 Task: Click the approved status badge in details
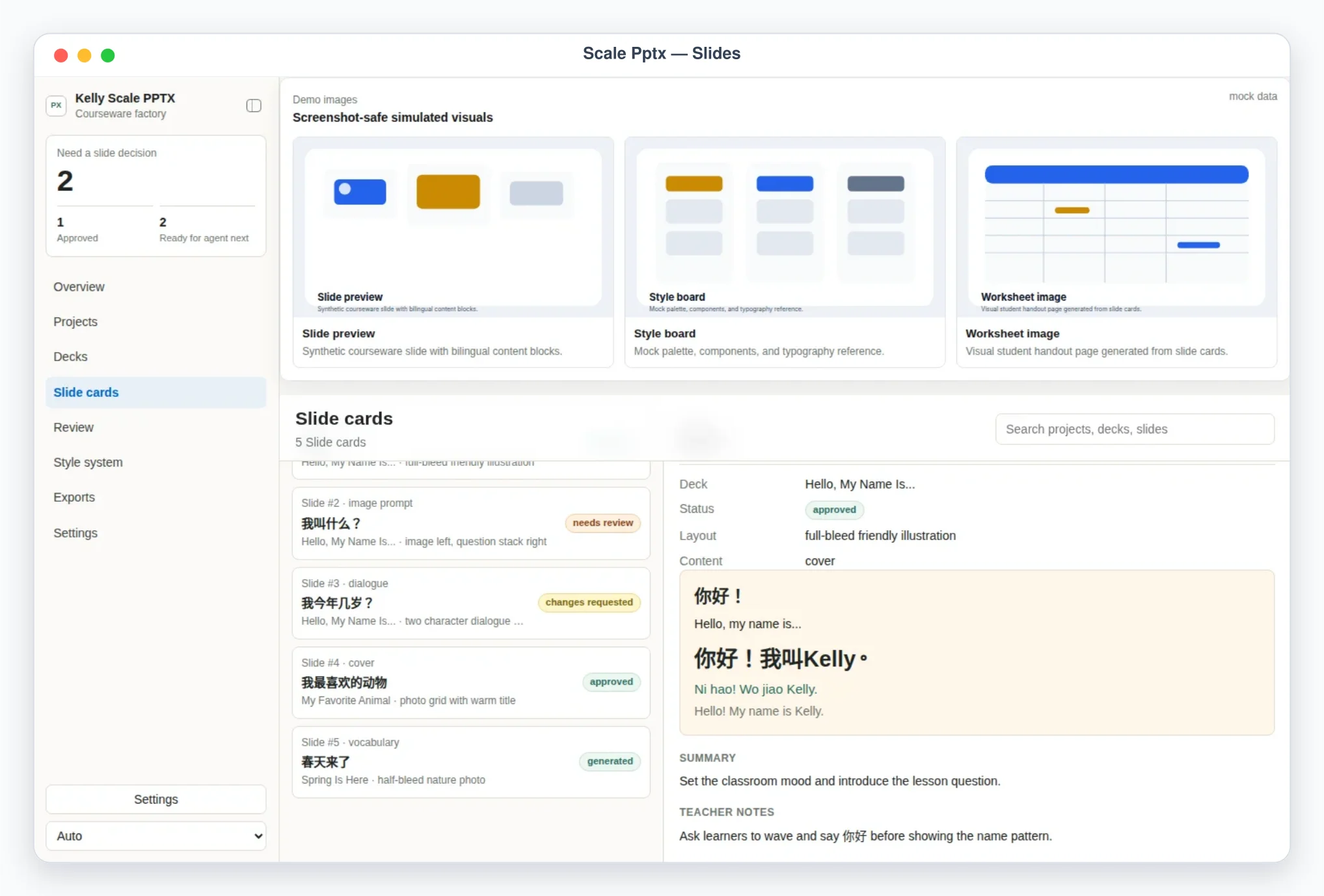(834, 510)
